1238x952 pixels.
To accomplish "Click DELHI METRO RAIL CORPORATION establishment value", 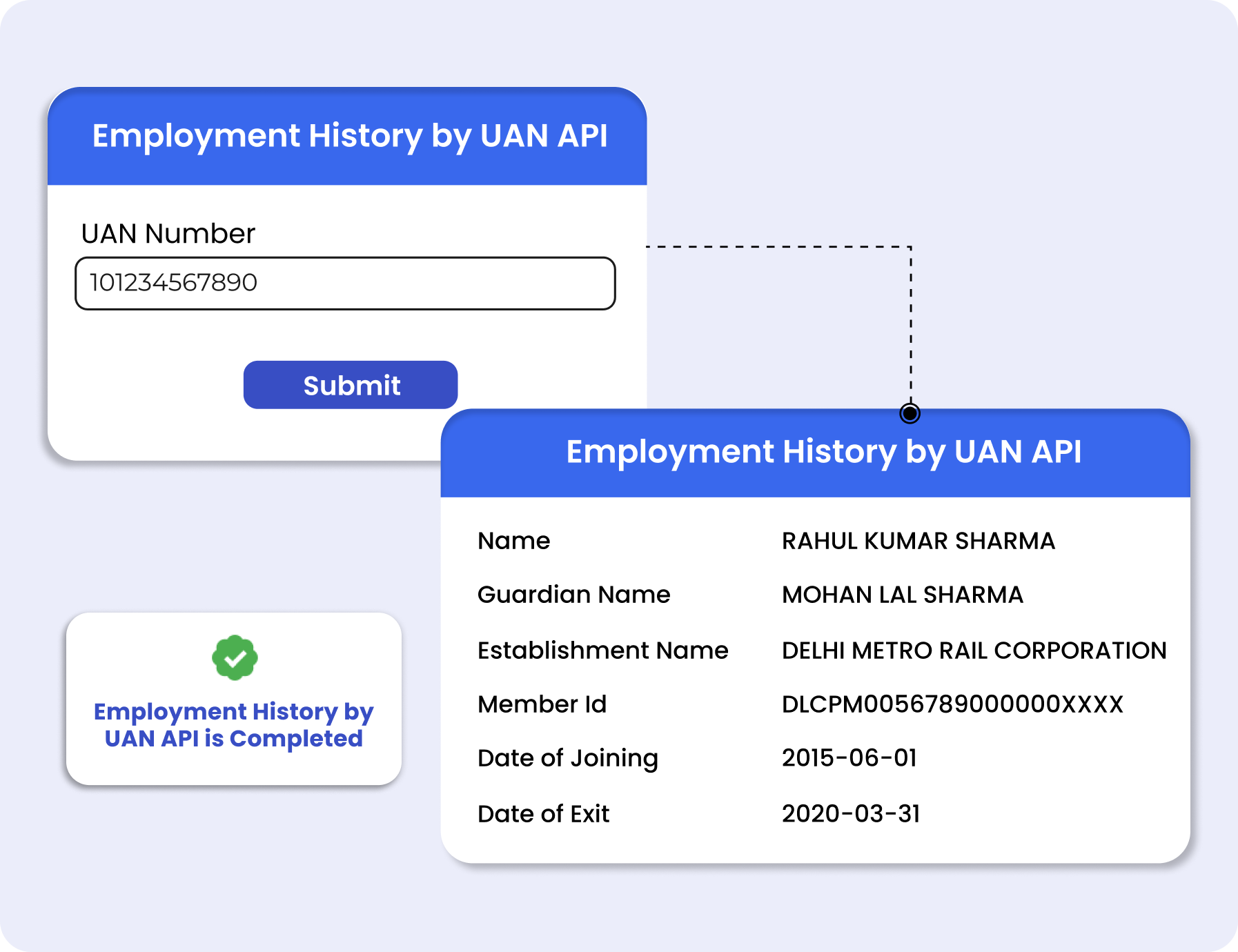I will 974,651.
